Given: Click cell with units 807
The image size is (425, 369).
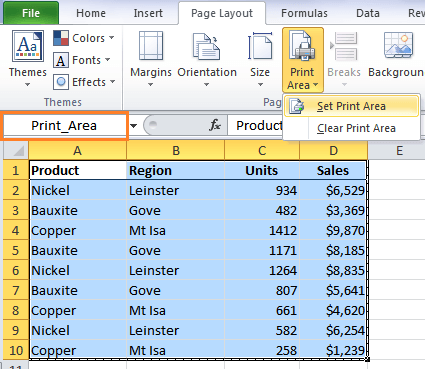Looking at the screenshot, I should 262,290.
